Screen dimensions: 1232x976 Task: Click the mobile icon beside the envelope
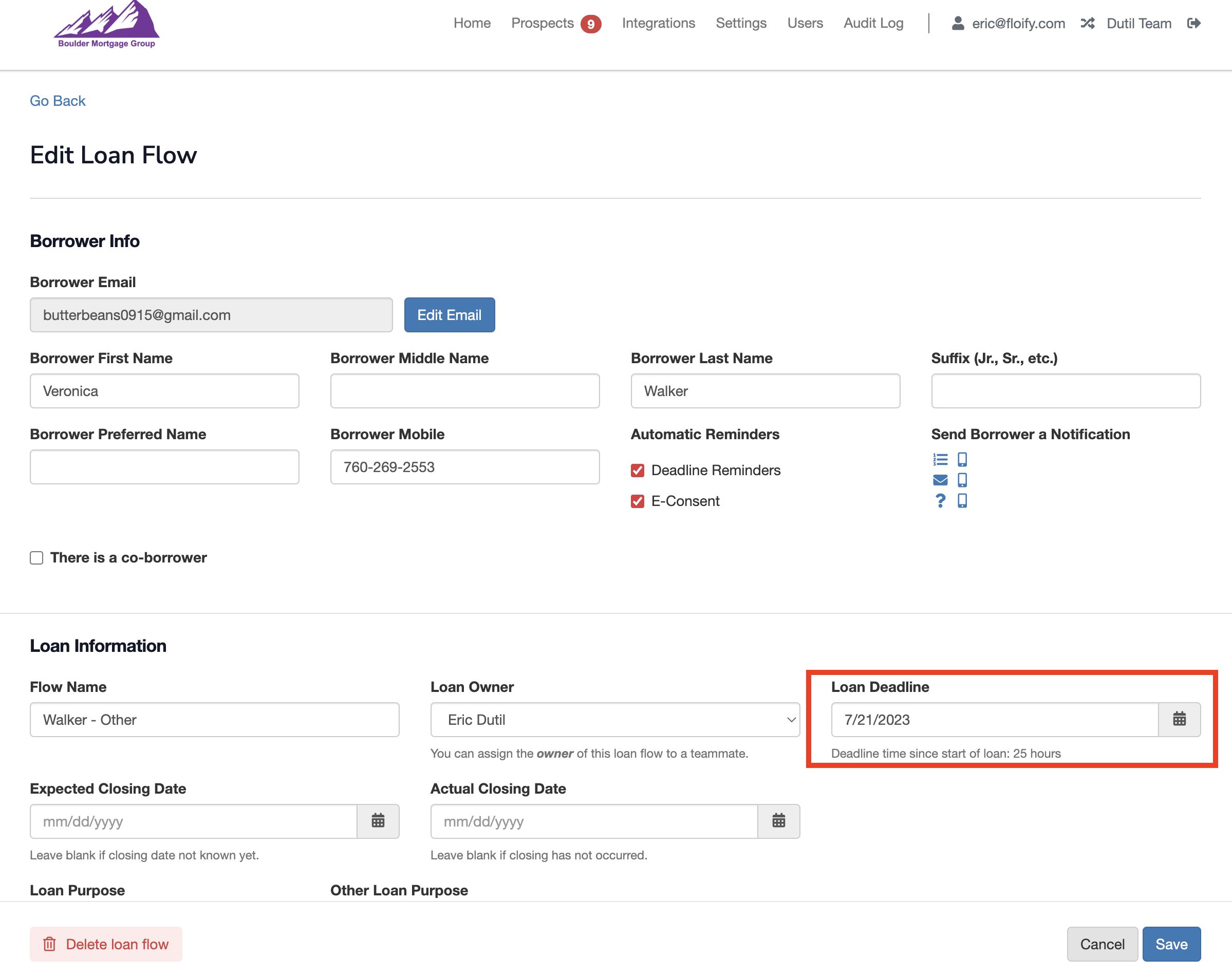tap(962, 480)
